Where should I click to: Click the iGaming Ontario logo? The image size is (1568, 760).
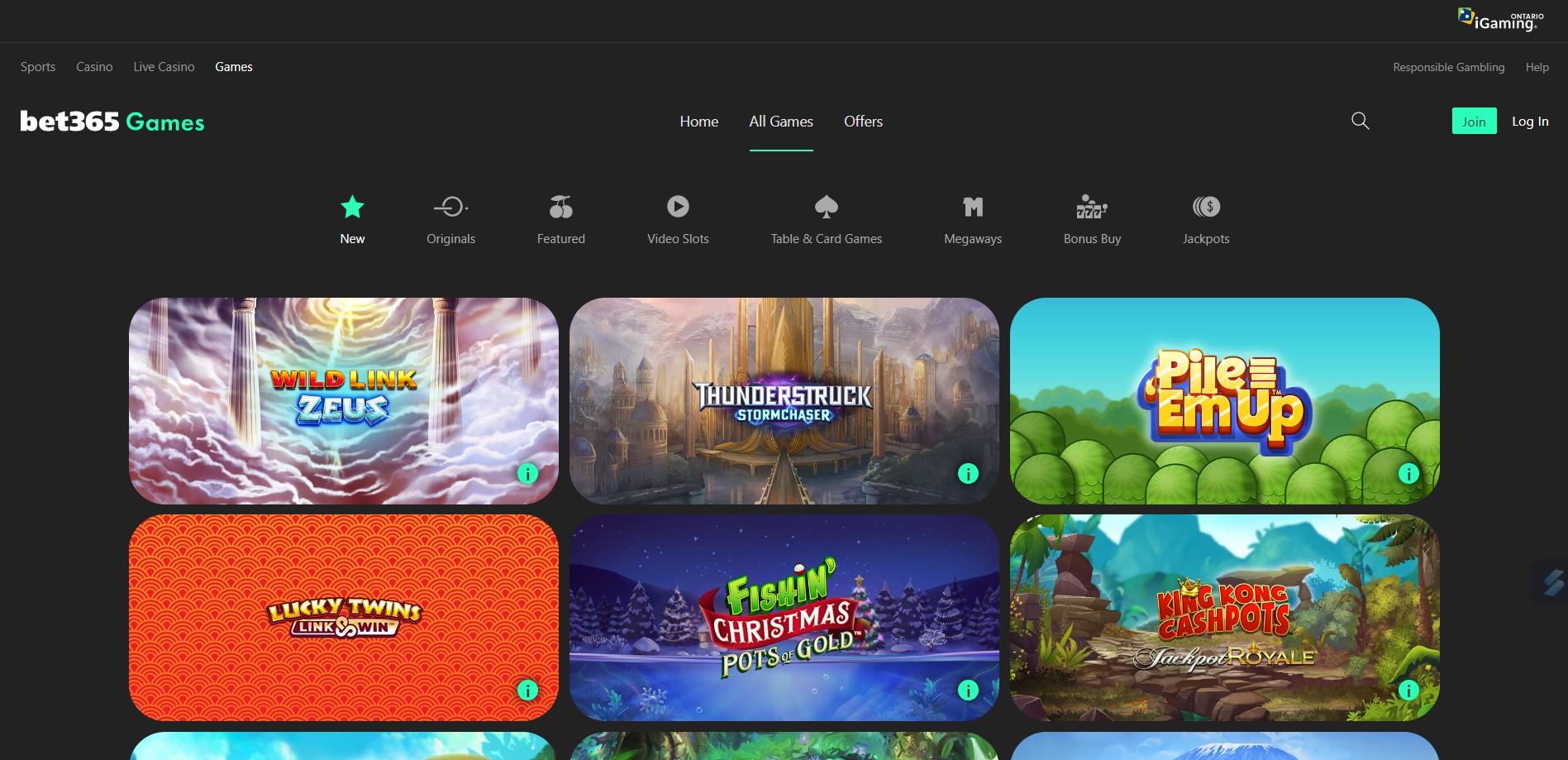pyautogui.click(x=1500, y=20)
